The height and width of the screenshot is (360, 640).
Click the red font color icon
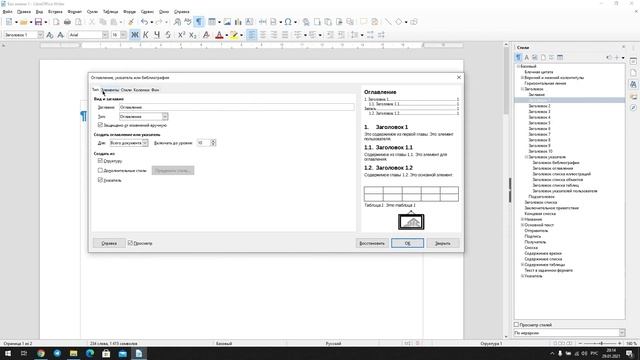click(x=219, y=35)
